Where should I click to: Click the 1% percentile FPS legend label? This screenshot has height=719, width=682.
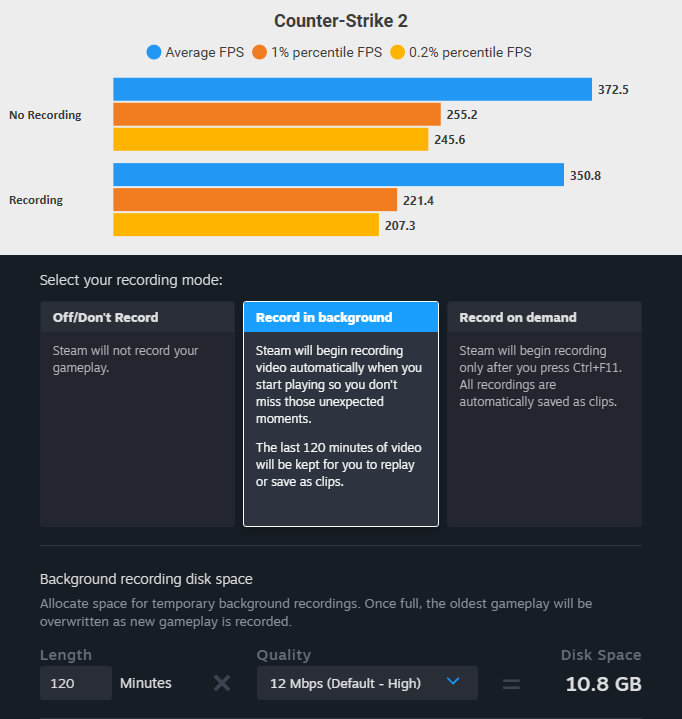[x=326, y=52]
